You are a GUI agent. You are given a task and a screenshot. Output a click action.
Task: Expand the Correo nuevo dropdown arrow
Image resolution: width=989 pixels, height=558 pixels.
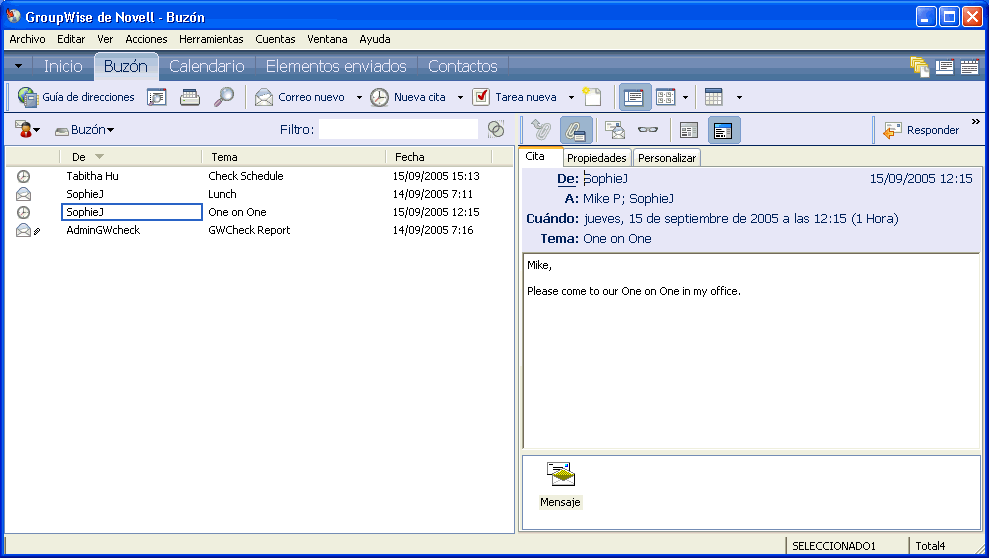point(359,98)
